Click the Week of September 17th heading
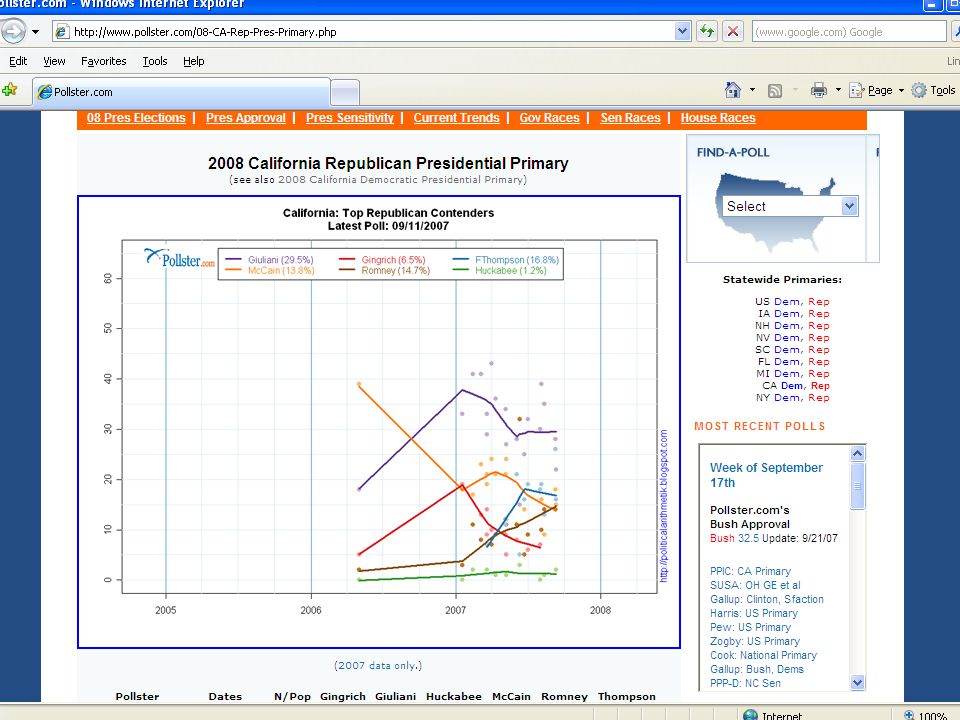Screen dimensions: 960x720 point(767,475)
